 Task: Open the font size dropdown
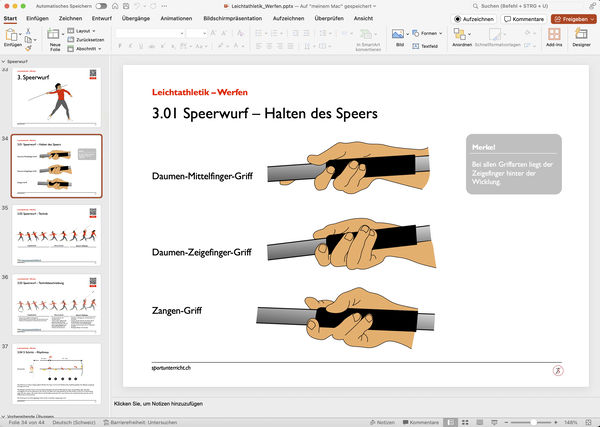click(x=204, y=34)
